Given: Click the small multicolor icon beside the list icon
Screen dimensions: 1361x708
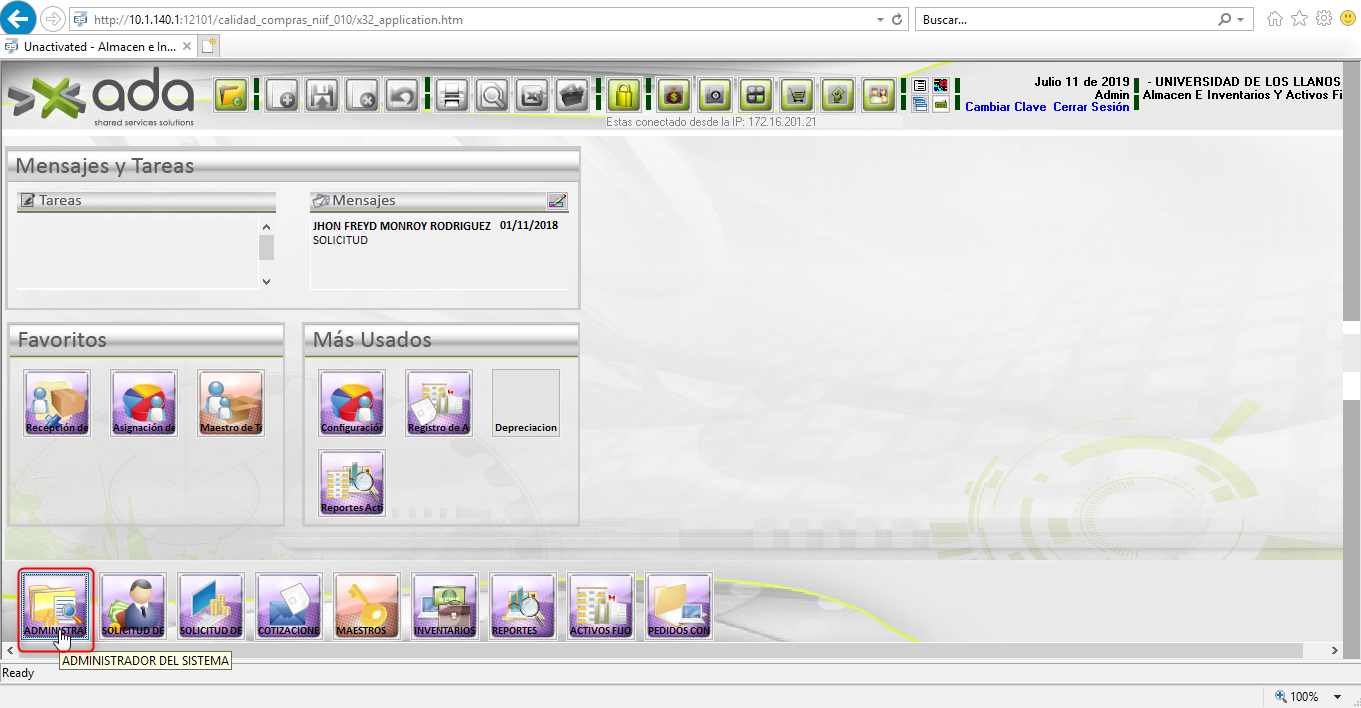Looking at the screenshot, I should pos(941,86).
